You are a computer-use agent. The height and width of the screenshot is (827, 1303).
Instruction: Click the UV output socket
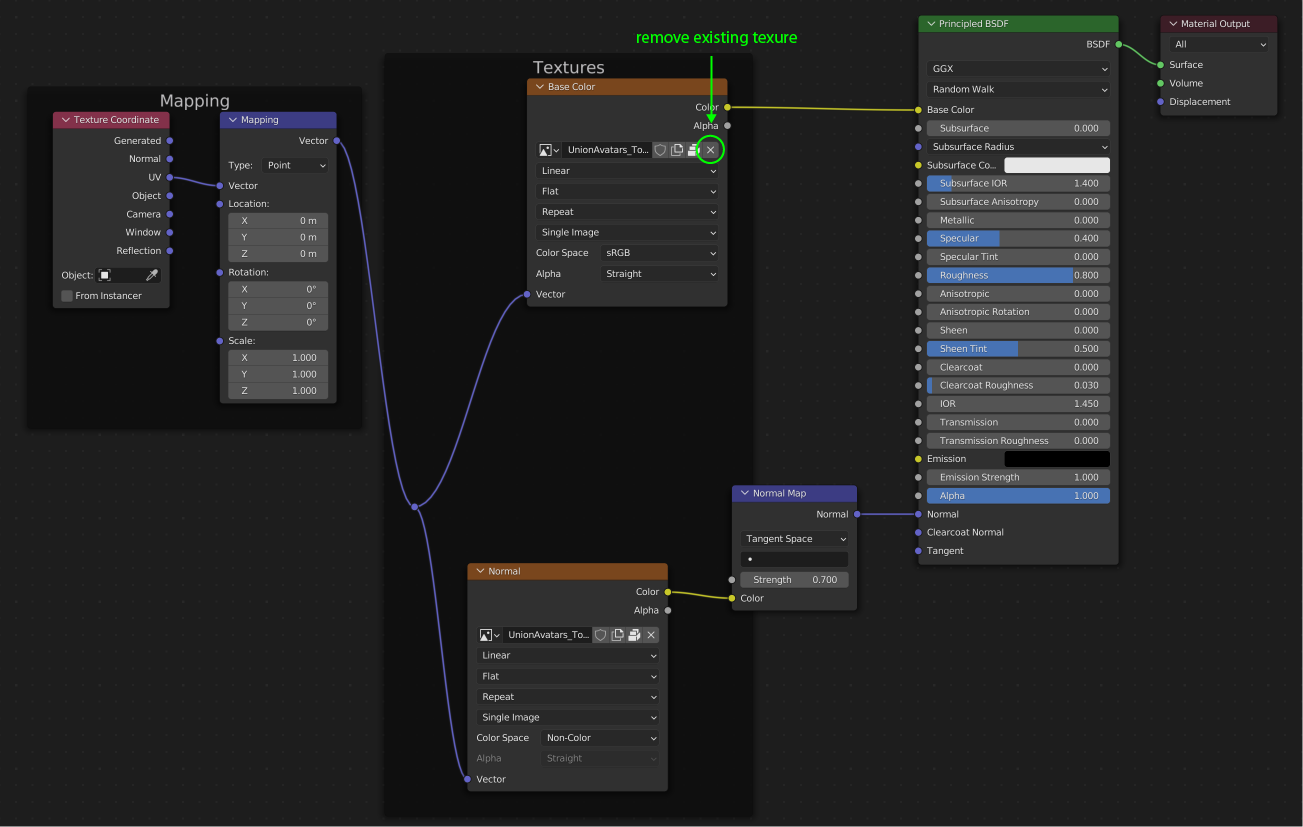point(170,177)
